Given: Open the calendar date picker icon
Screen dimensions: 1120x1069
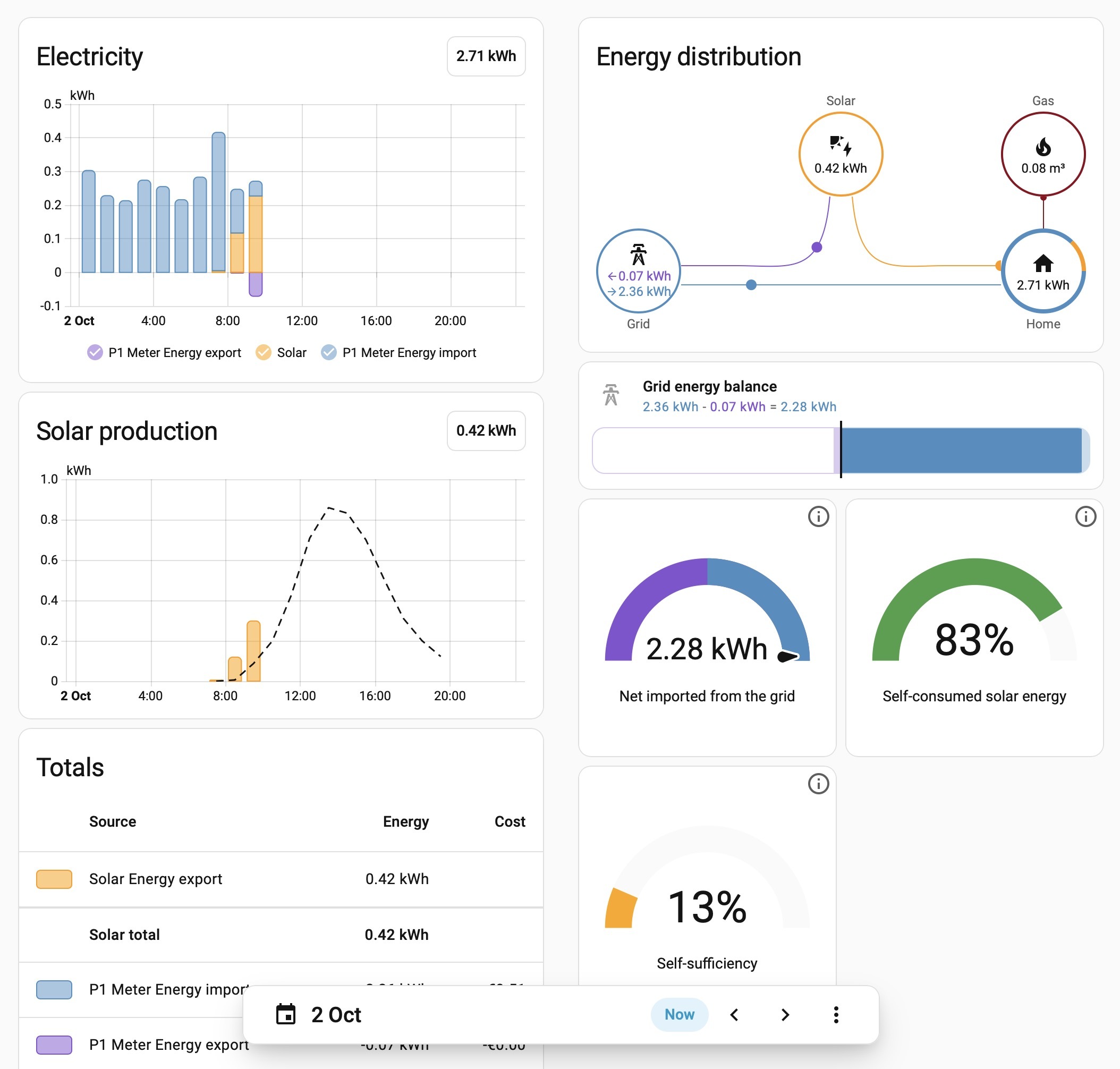Looking at the screenshot, I should point(285,1014).
